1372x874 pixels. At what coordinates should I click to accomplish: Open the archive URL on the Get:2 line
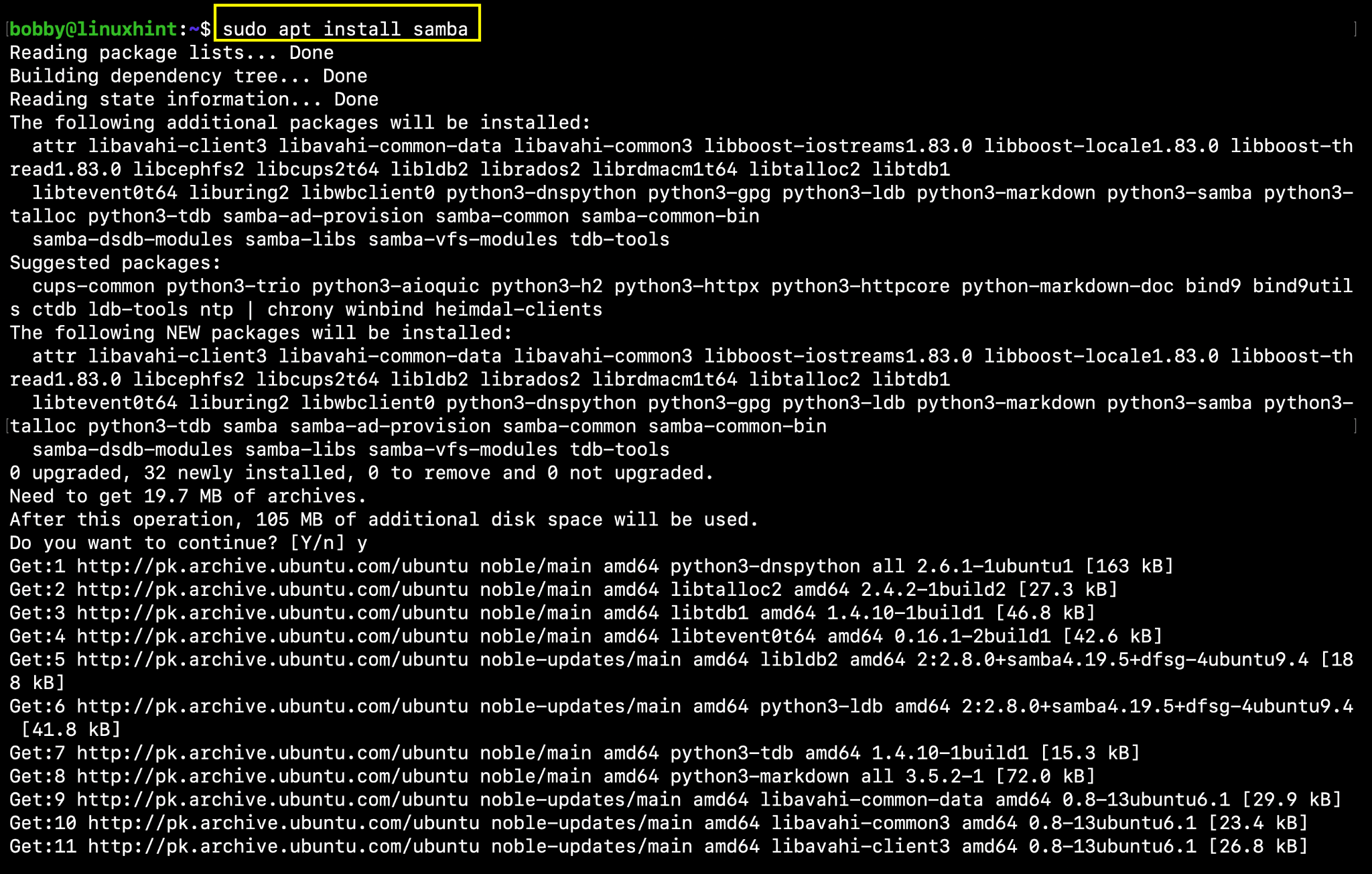[x=272, y=590]
